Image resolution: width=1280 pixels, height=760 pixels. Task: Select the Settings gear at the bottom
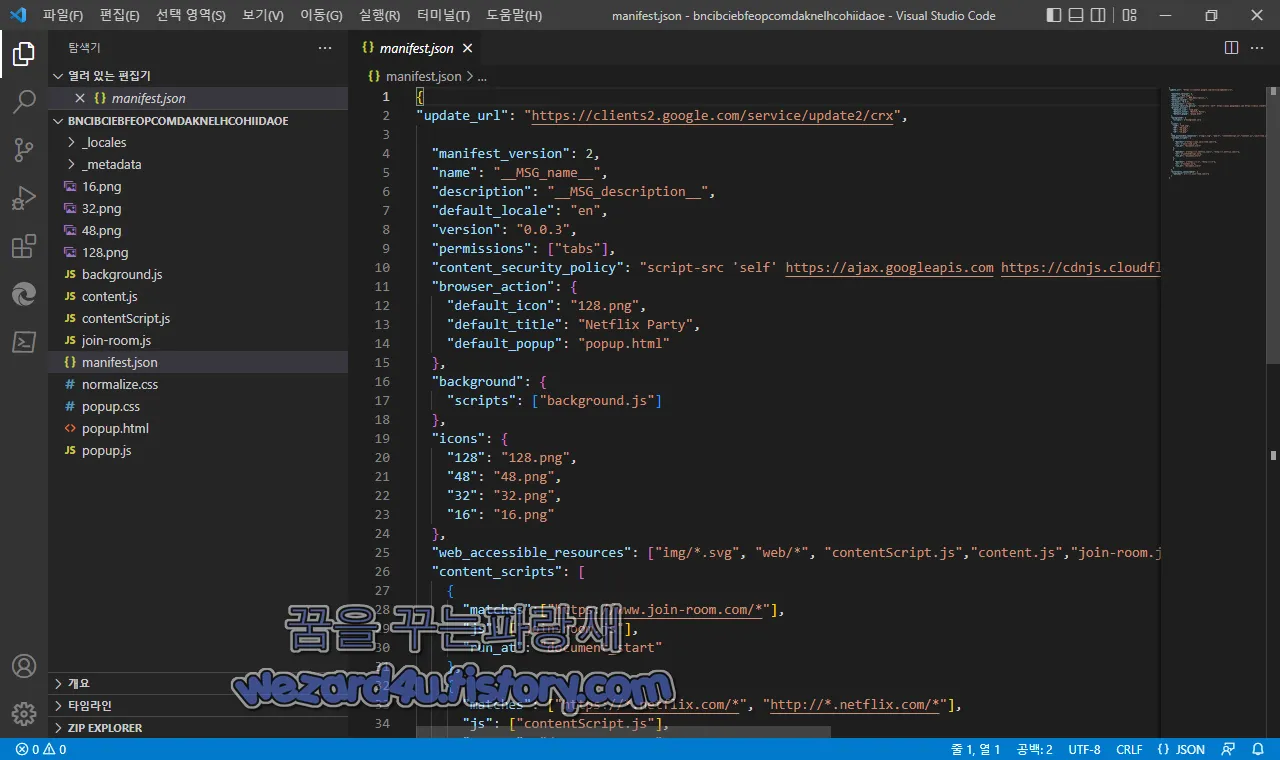point(24,713)
